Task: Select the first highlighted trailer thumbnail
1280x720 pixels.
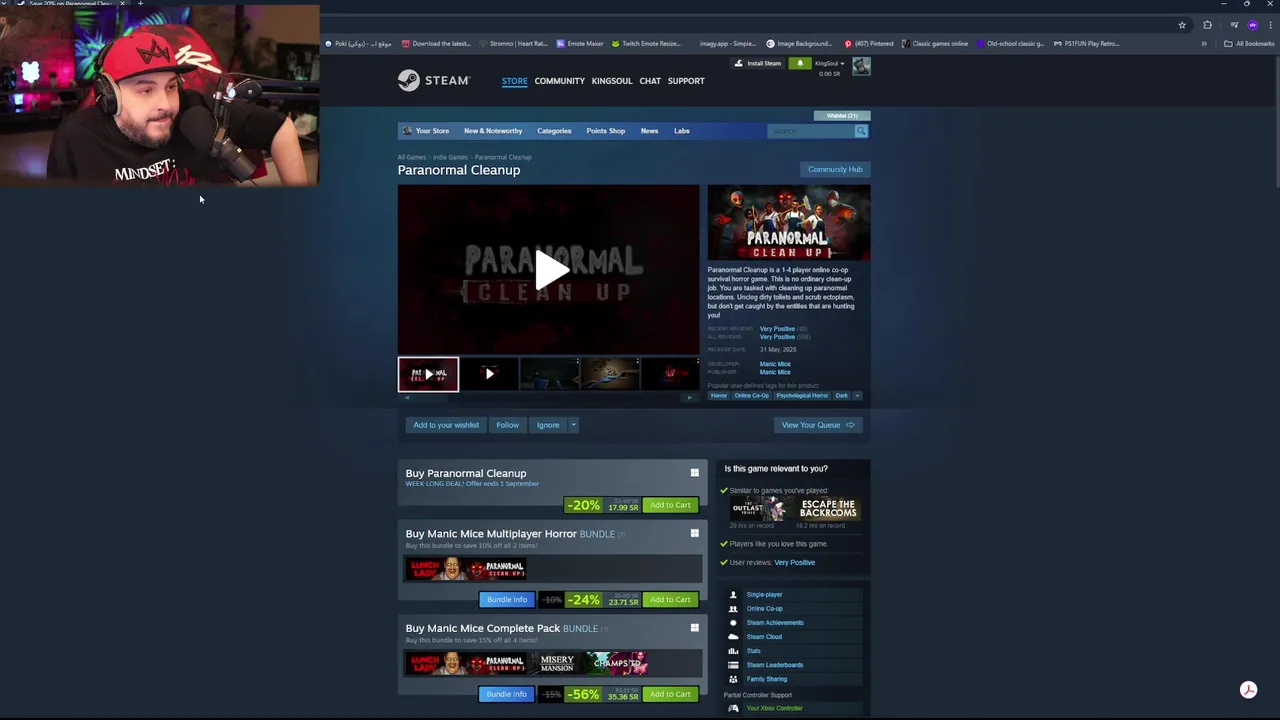Action: [x=428, y=374]
